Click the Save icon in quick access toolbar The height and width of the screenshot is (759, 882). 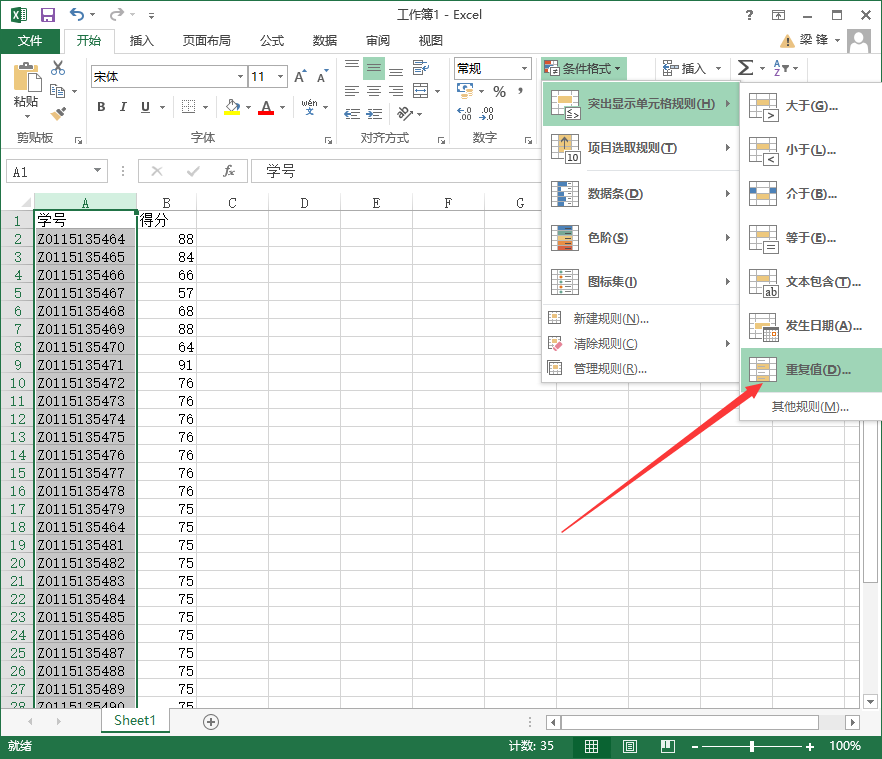coord(48,15)
